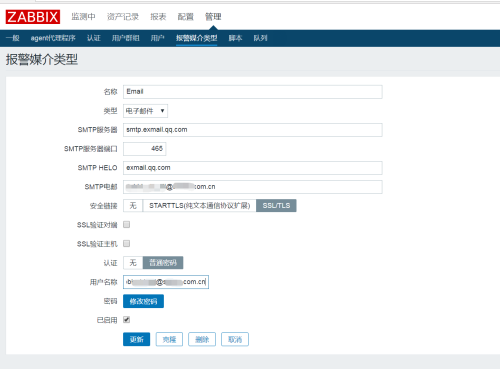The image size is (500, 369).
Task: Edit the SMTP port field 465
Action: [x=145, y=149]
